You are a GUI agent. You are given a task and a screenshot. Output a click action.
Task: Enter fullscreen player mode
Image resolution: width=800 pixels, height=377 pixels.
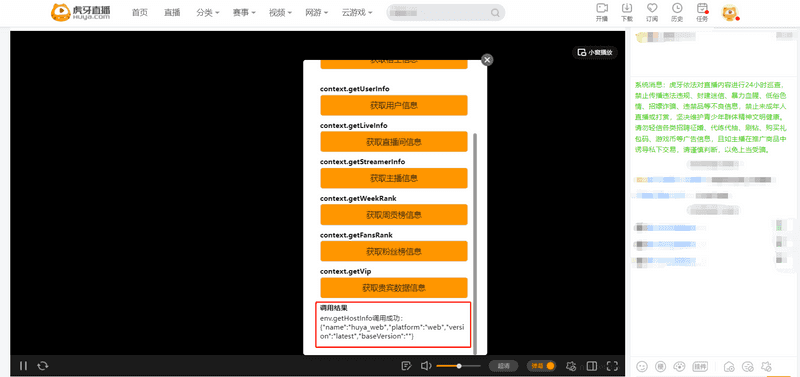click(612, 366)
